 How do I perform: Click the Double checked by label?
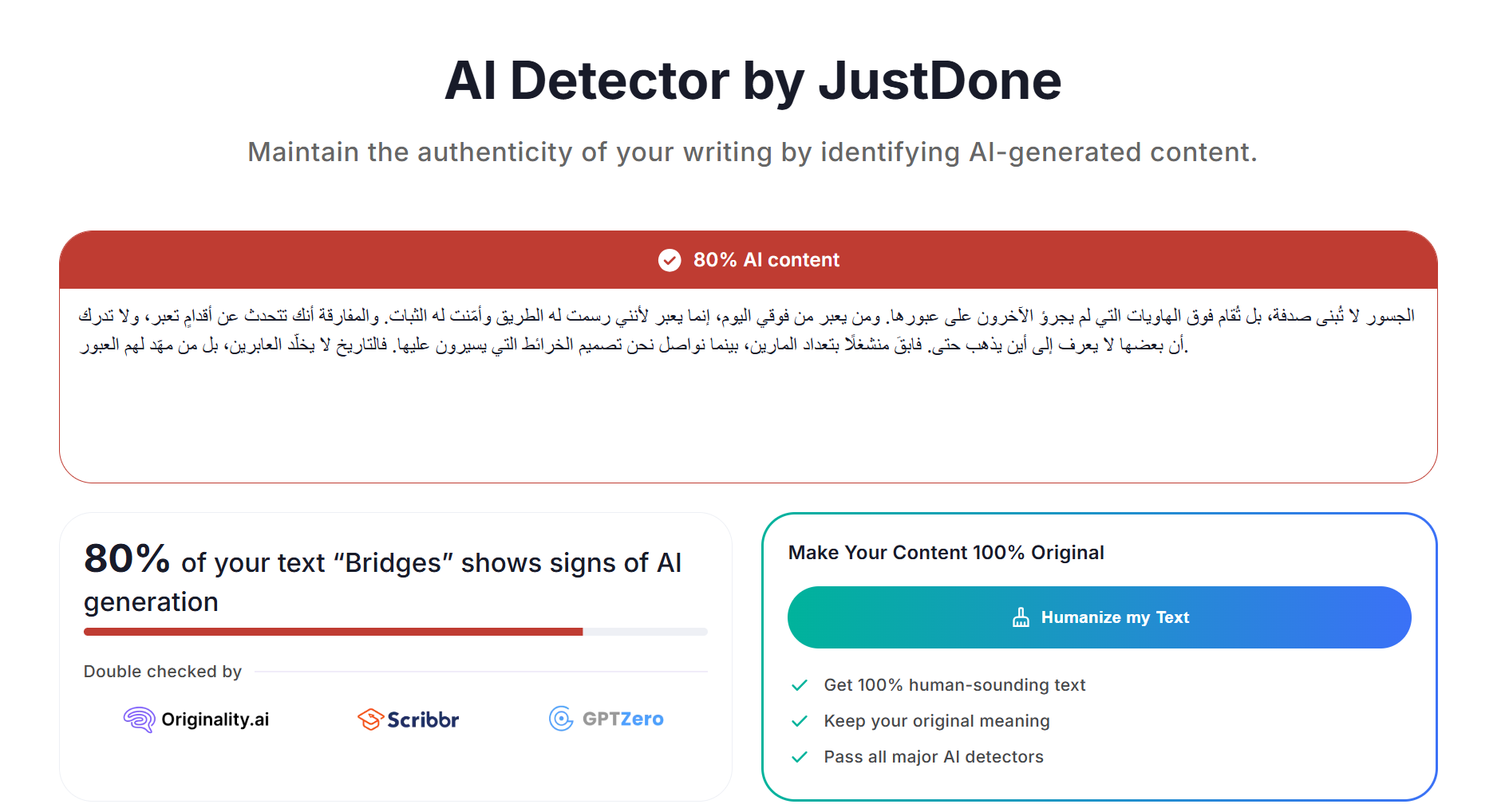coord(162,672)
